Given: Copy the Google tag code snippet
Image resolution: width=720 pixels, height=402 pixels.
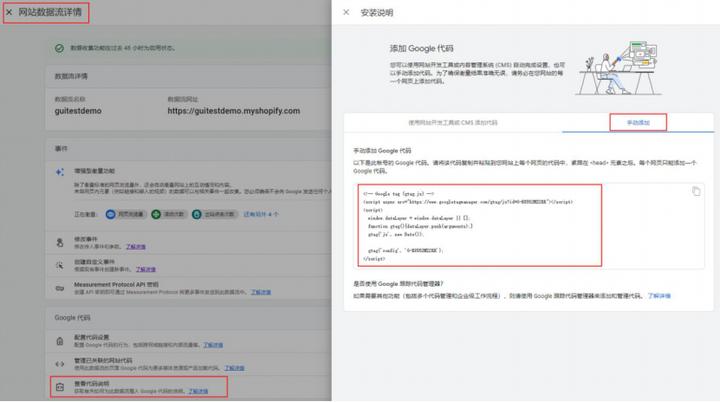Looking at the screenshot, I should (x=696, y=191).
